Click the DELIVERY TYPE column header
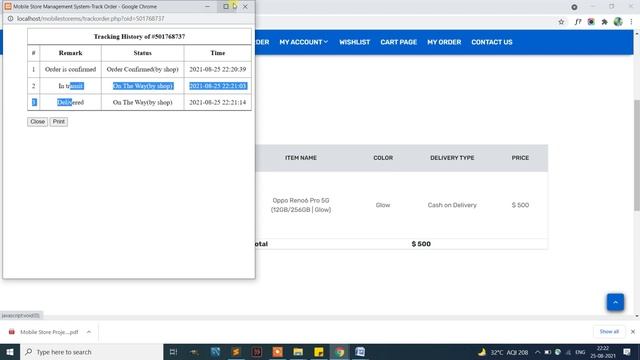This screenshot has height=360, width=640. pyautogui.click(x=452, y=158)
